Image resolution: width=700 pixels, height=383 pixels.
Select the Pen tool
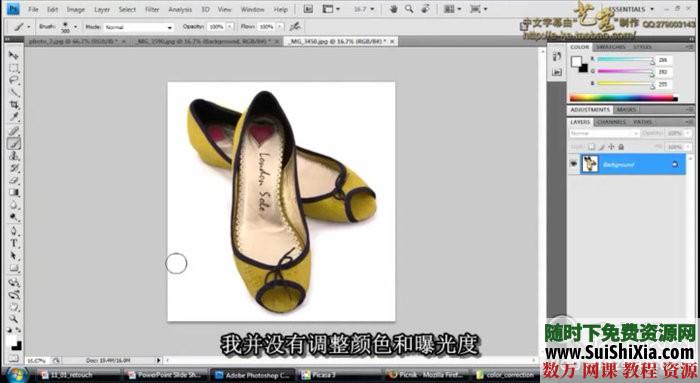(14, 231)
